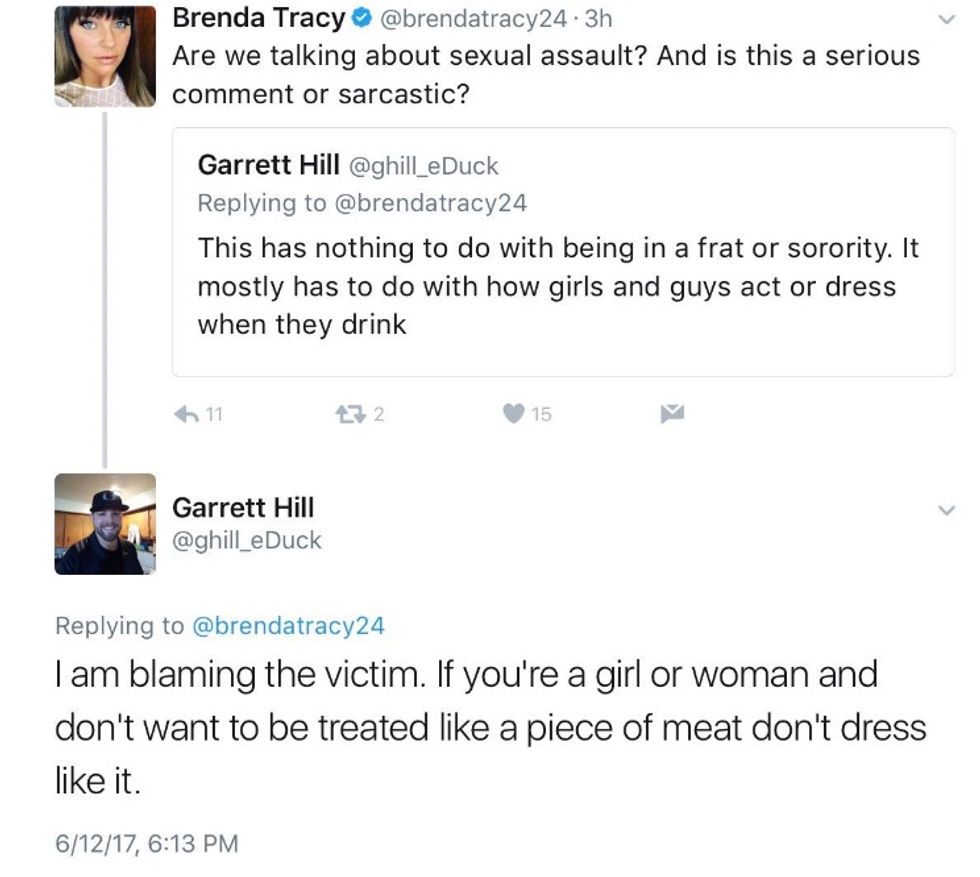The width and height of the screenshot is (980, 877).
Task: Click the like count 15
Action: [x=541, y=414]
